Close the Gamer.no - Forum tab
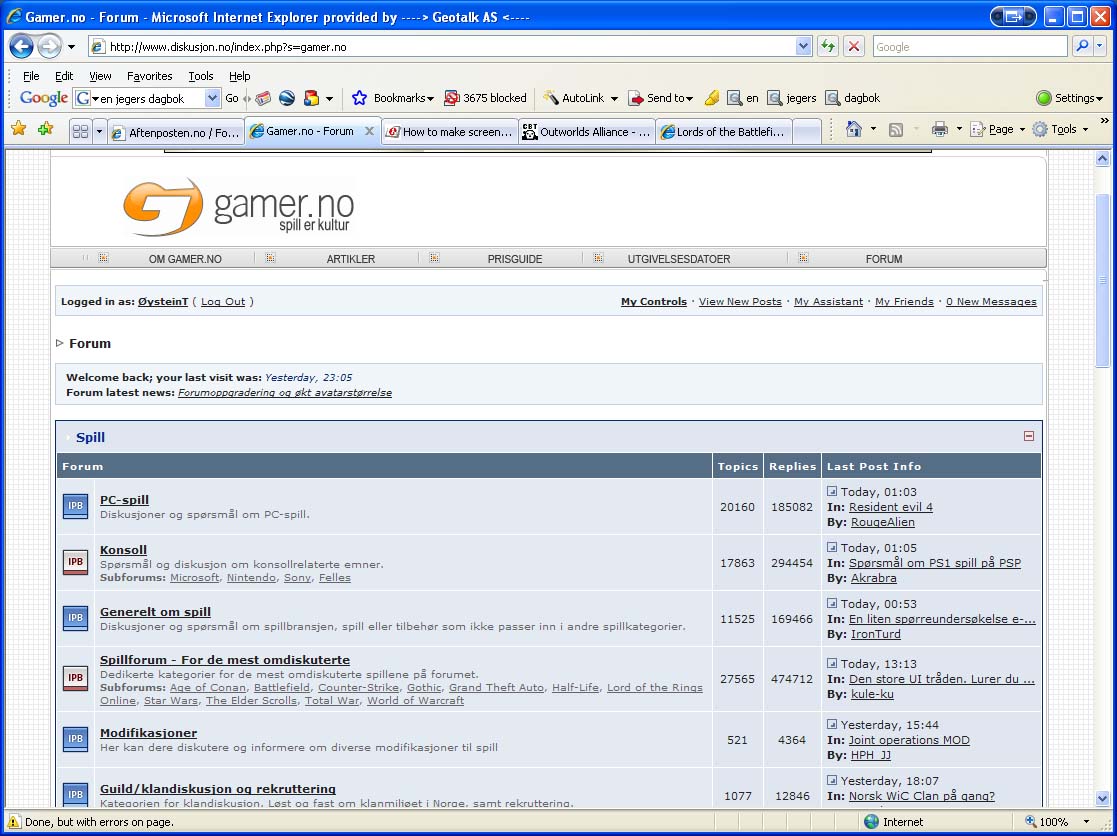 coord(369,131)
